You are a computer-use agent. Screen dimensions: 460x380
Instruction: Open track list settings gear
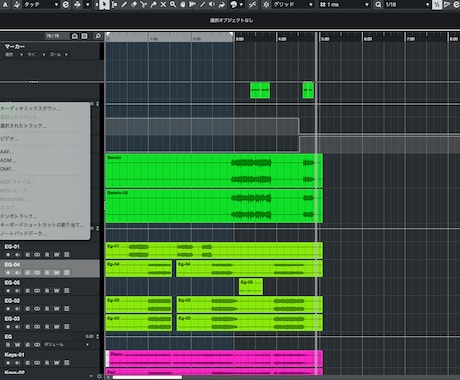click(99, 376)
